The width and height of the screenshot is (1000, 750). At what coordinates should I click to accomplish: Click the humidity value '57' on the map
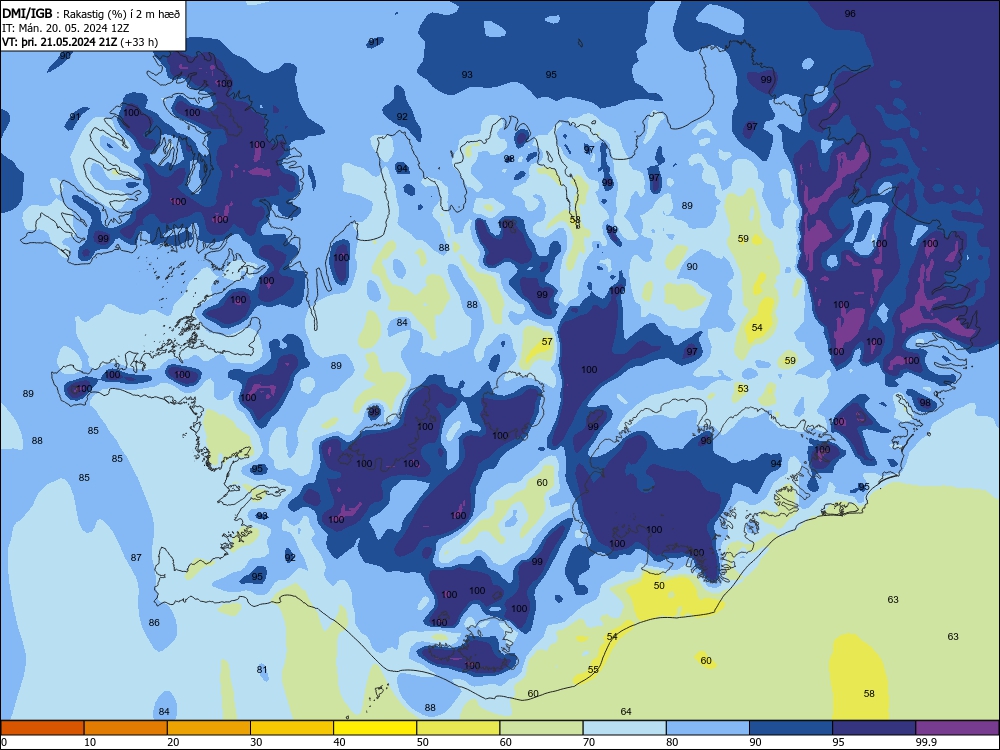(x=547, y=342)
